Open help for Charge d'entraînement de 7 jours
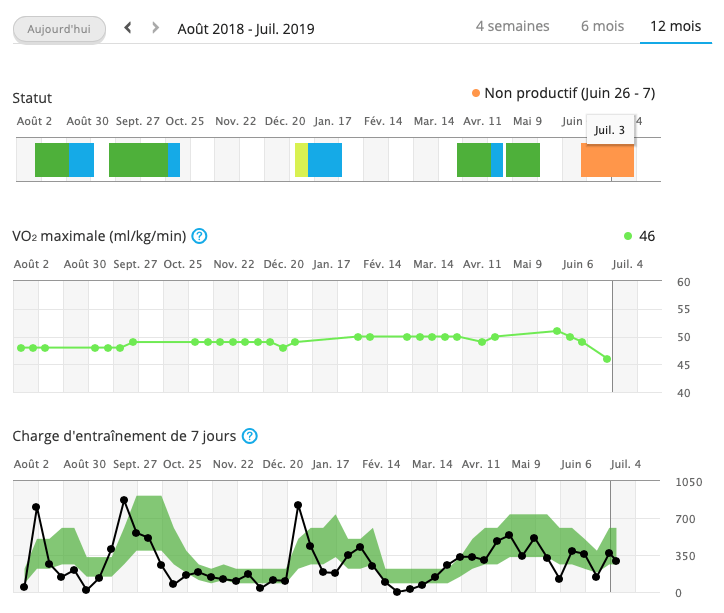724x613 pixels. pos(250,436)
